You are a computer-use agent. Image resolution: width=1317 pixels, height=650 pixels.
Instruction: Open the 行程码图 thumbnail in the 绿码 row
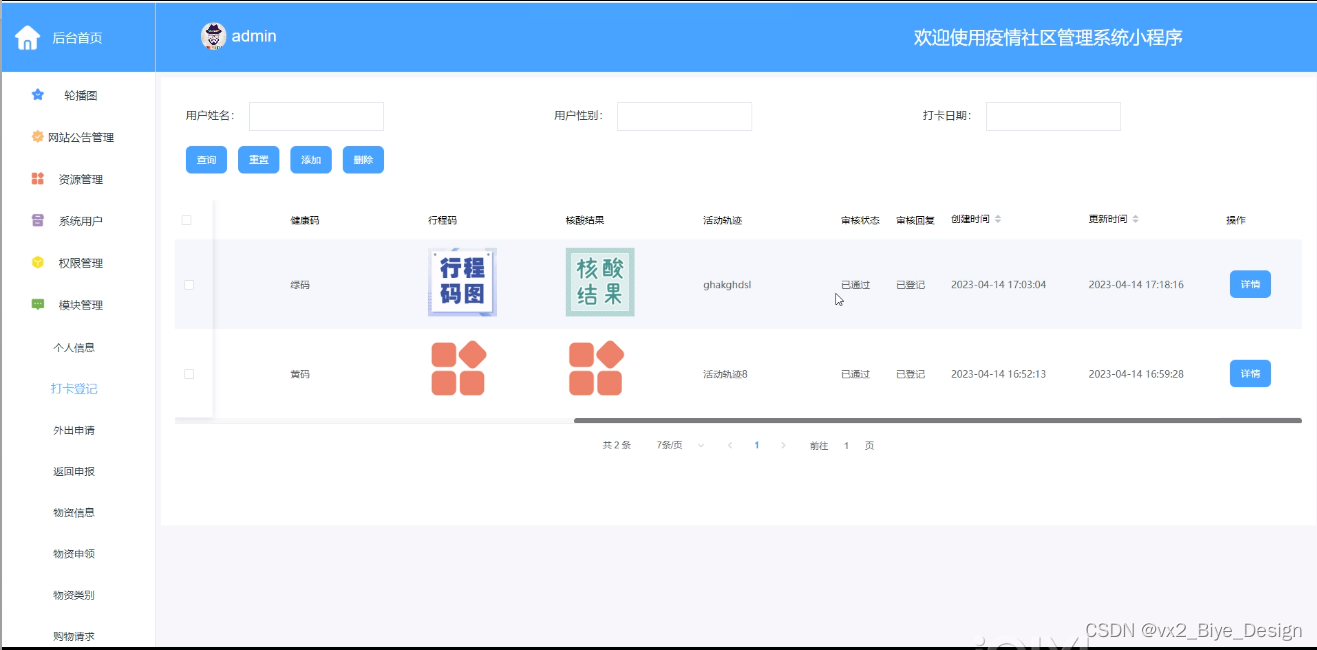coord(462,282)
